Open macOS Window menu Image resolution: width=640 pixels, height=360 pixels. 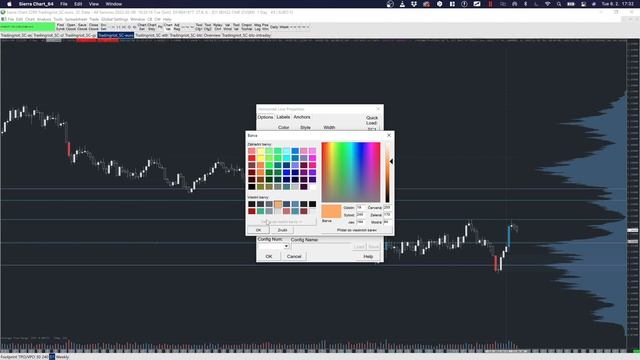(x=113, y=4)
